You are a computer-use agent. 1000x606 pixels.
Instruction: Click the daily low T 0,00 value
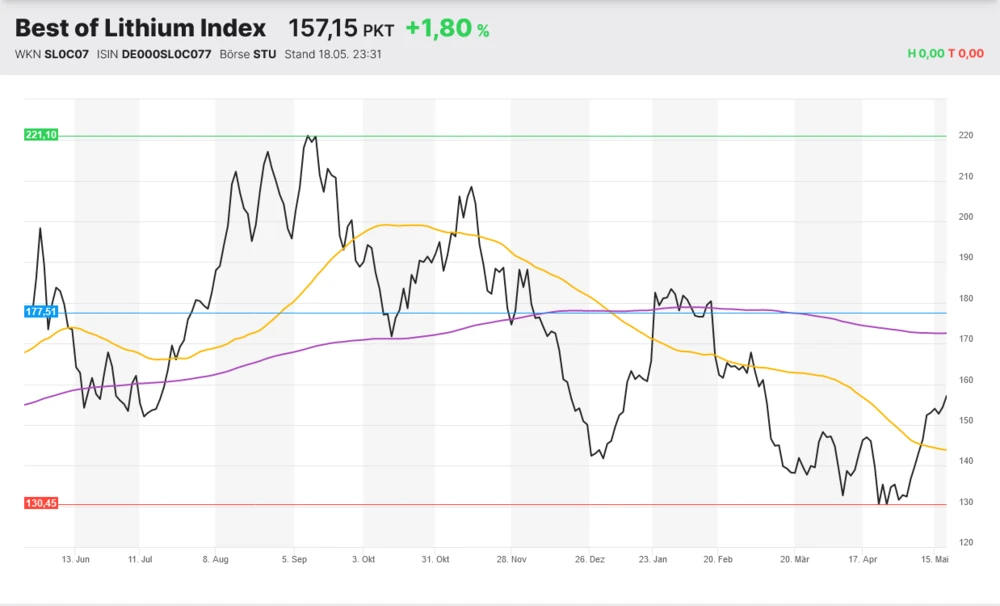[x=966, y=54]
